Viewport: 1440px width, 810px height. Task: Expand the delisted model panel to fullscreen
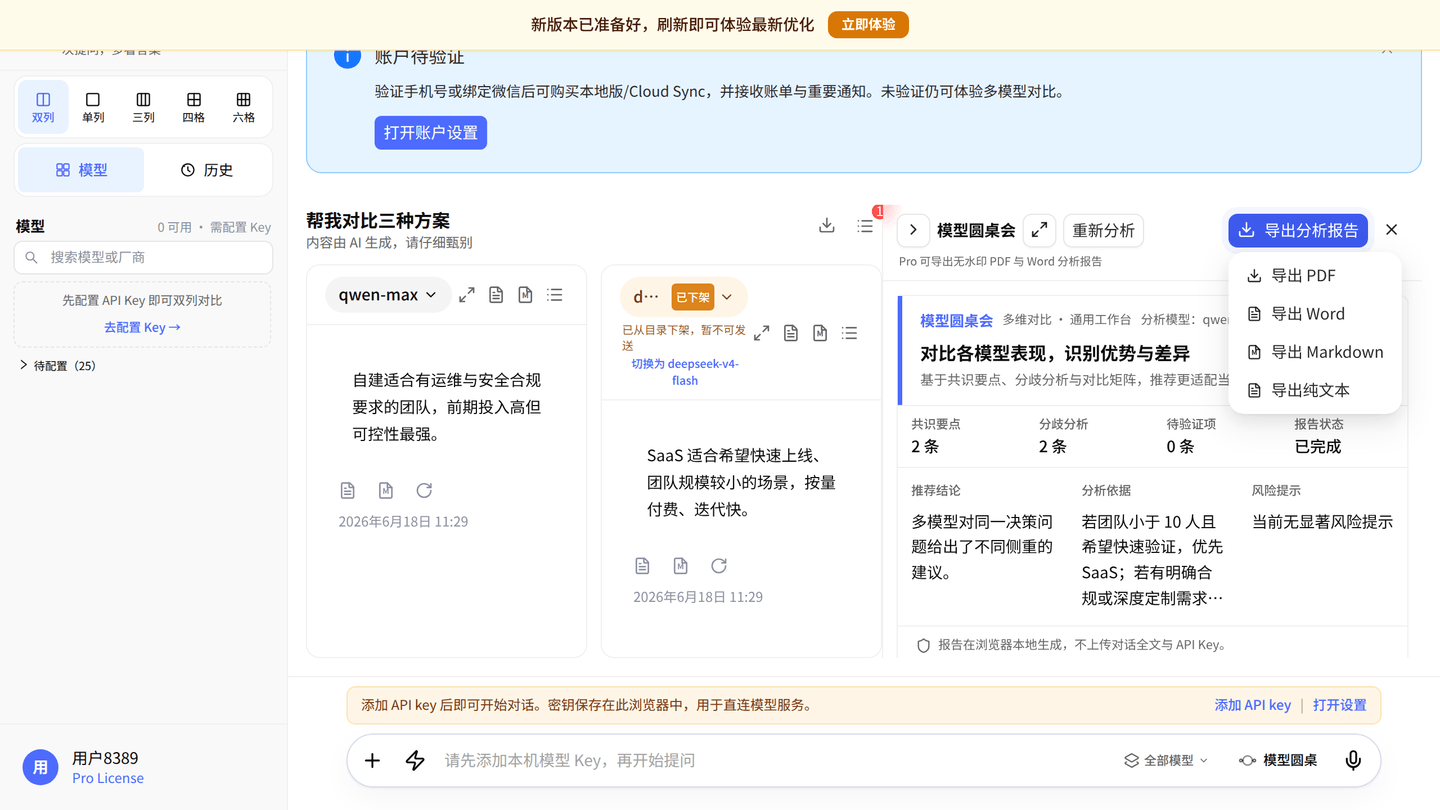point(762,333)
